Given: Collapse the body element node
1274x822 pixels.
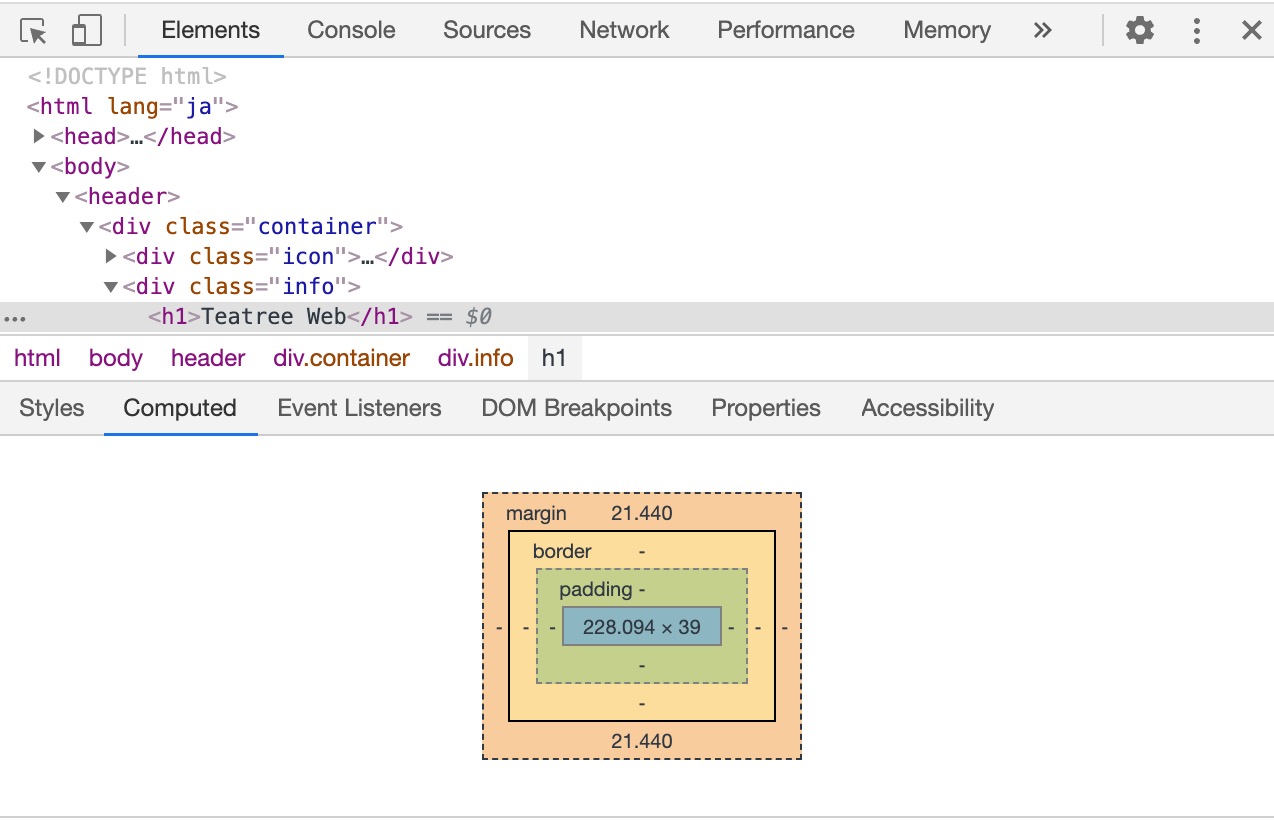Looking at the screenshot, I should pyautogui.click(x=39, y=166).
